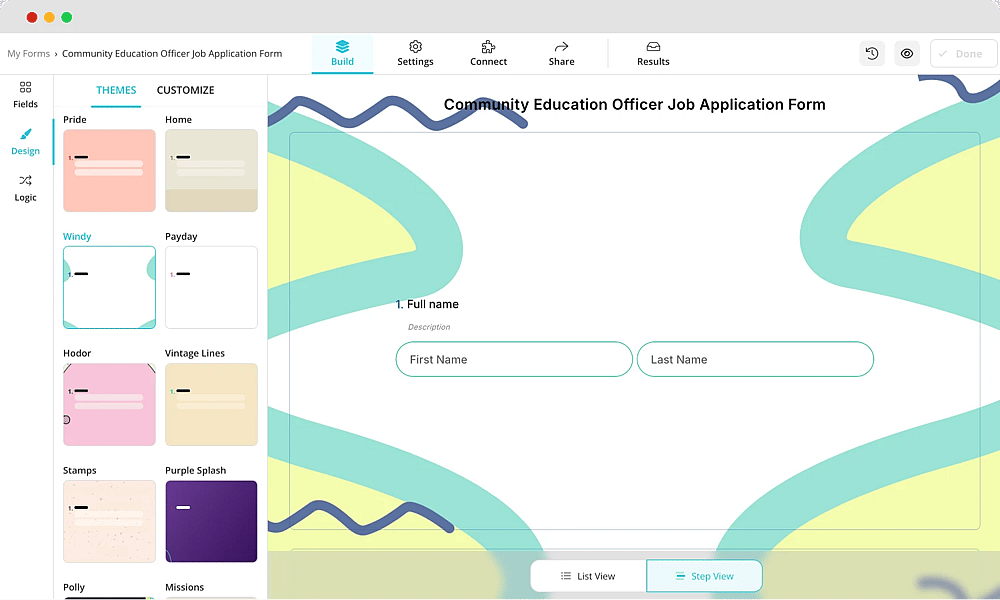Screen dimensions: 1000x600
Task: Apply the Pride theme
Action: coord(109,170)
